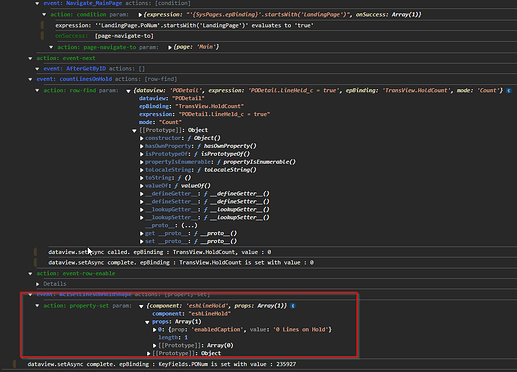This screenshot has height=372, width=517.
Task: Expand the constructor function entry
Action: point(142,138)
